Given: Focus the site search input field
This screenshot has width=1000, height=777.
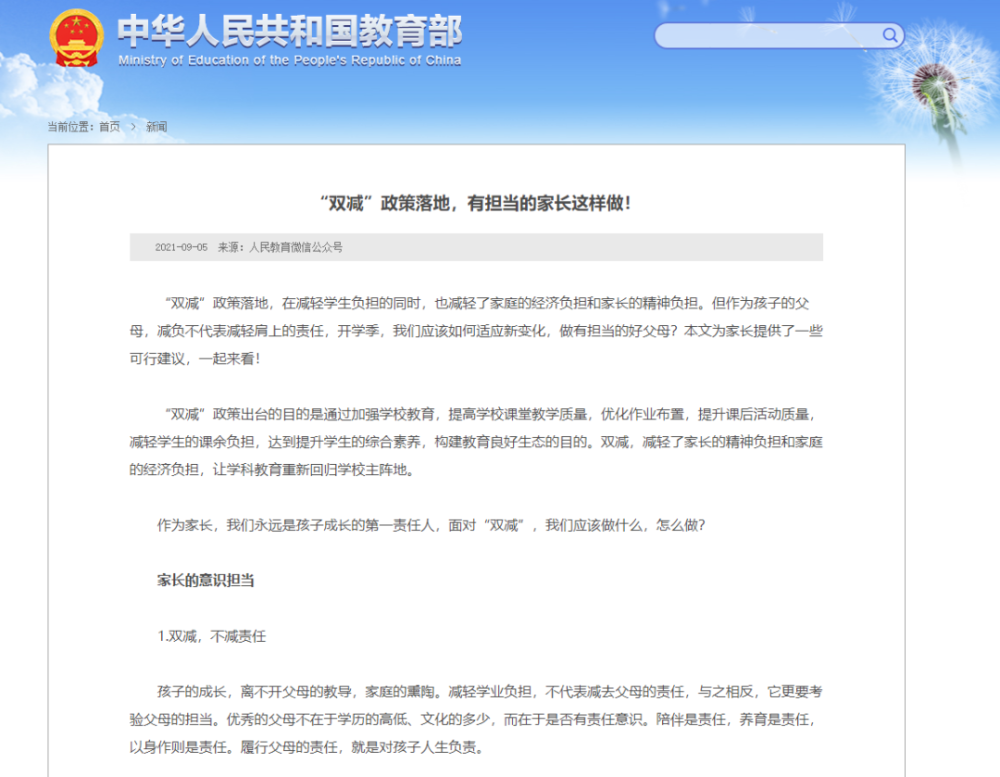Looking at the screenshot, I should (x=779, y=35).
